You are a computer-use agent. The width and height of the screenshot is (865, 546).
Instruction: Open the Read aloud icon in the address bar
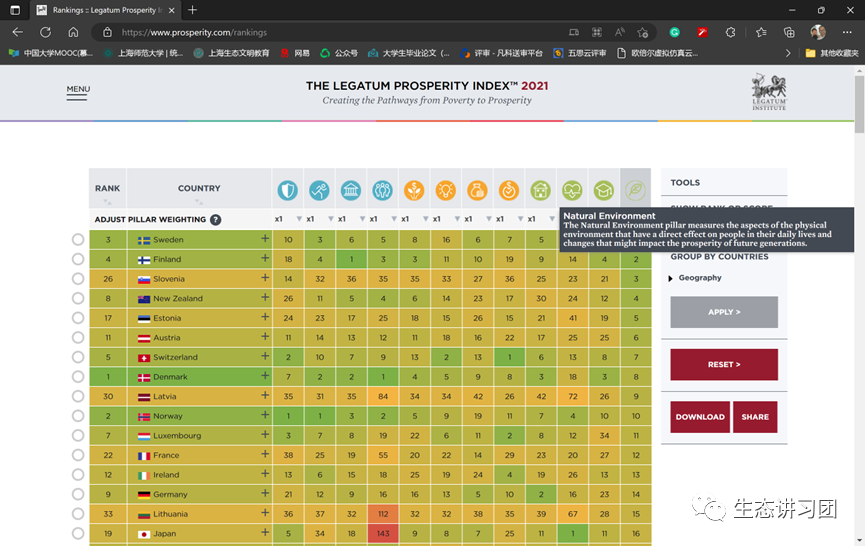pos(620,33)
